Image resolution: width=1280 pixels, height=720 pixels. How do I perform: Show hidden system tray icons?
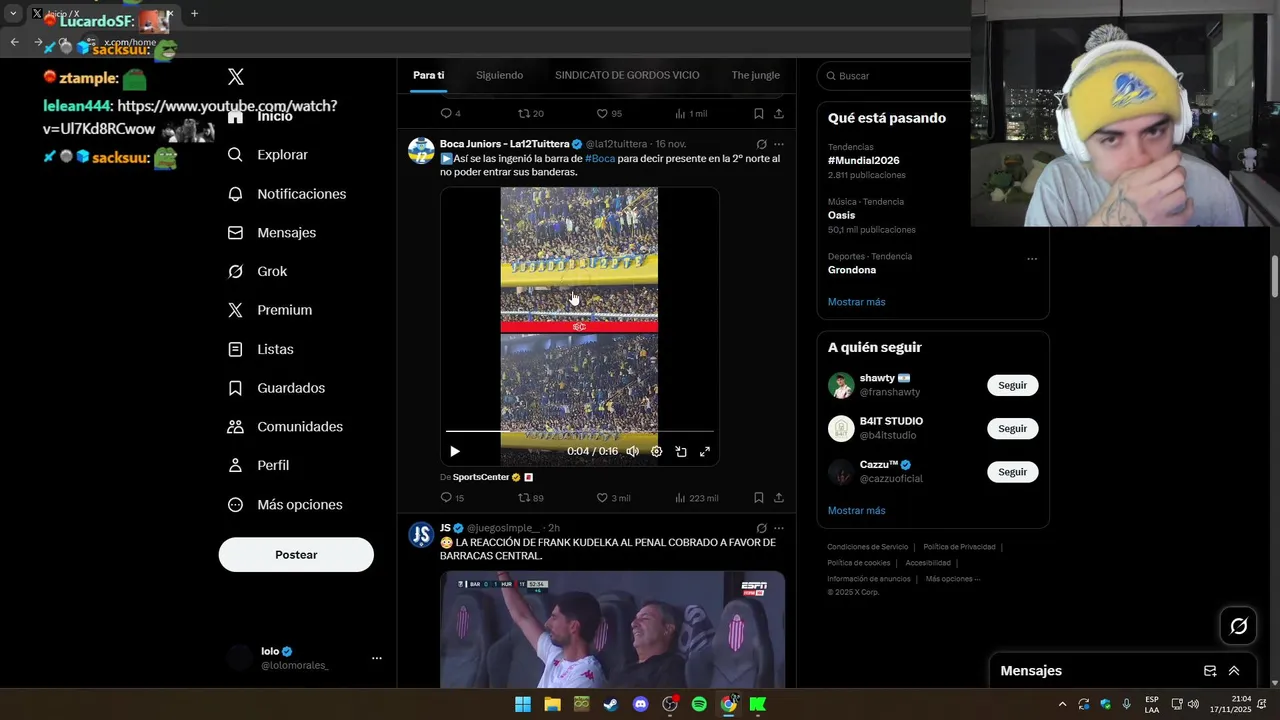point(1062,704)
